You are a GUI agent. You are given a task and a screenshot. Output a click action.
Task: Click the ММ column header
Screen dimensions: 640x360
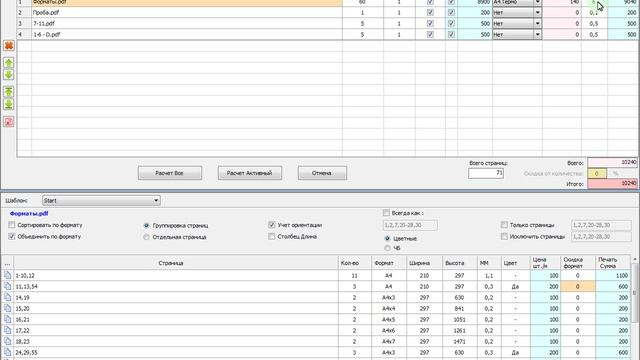tap(489, 263)
